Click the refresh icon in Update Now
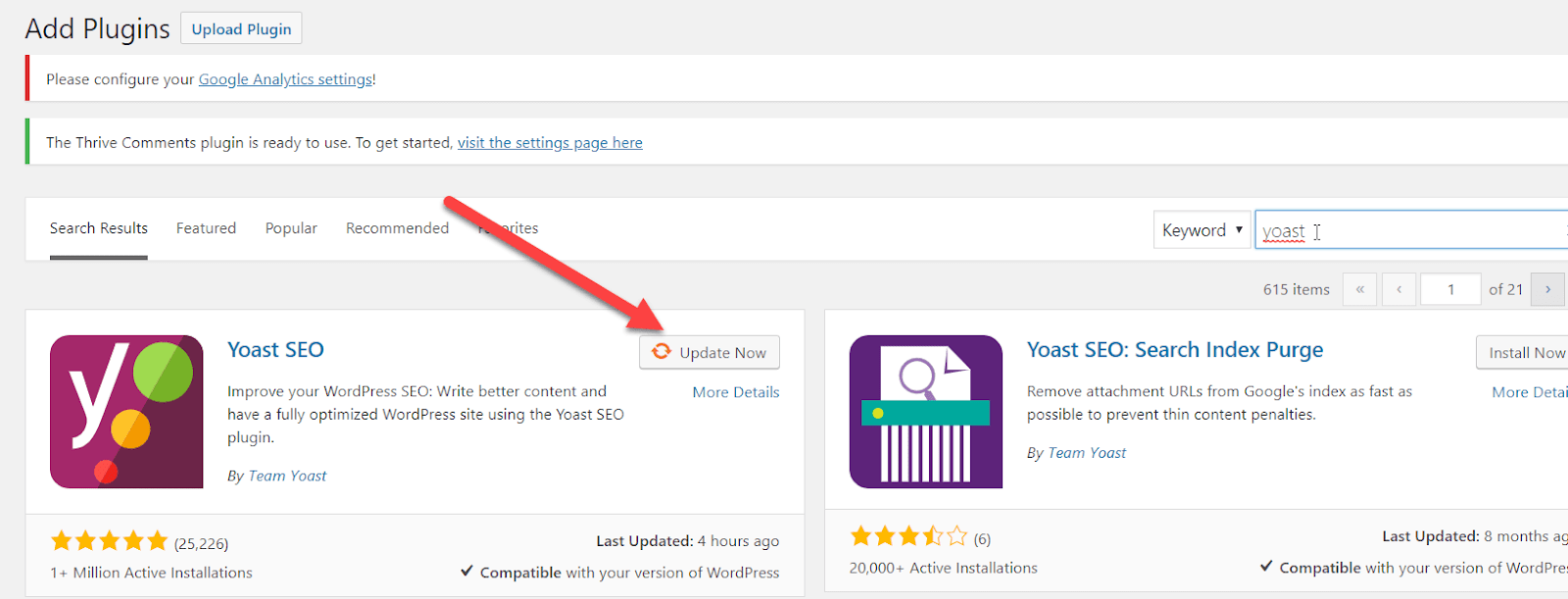 [661, 352]
